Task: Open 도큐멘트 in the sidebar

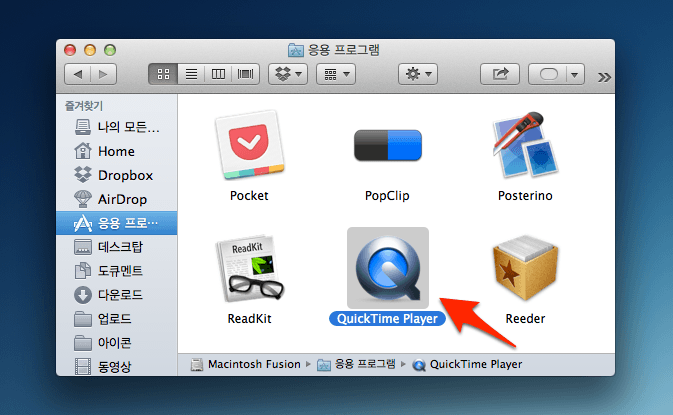Action: (x=117, y=271)
